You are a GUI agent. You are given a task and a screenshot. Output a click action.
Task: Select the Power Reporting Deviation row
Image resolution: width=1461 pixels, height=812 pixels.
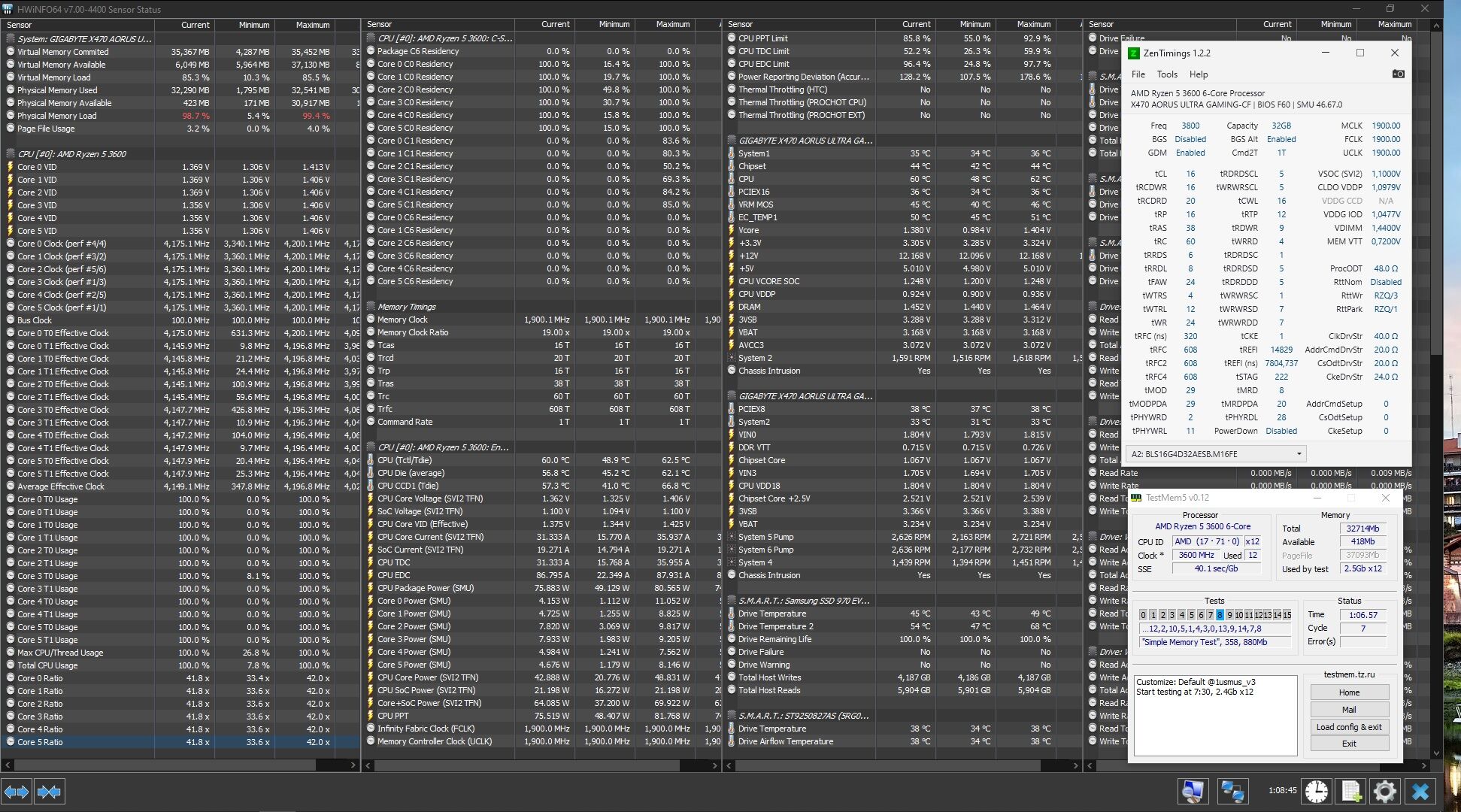click(902, 77)
